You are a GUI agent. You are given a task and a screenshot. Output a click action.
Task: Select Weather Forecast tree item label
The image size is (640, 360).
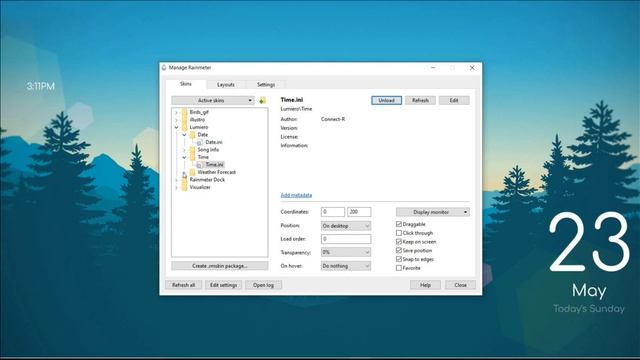[217, 172]
